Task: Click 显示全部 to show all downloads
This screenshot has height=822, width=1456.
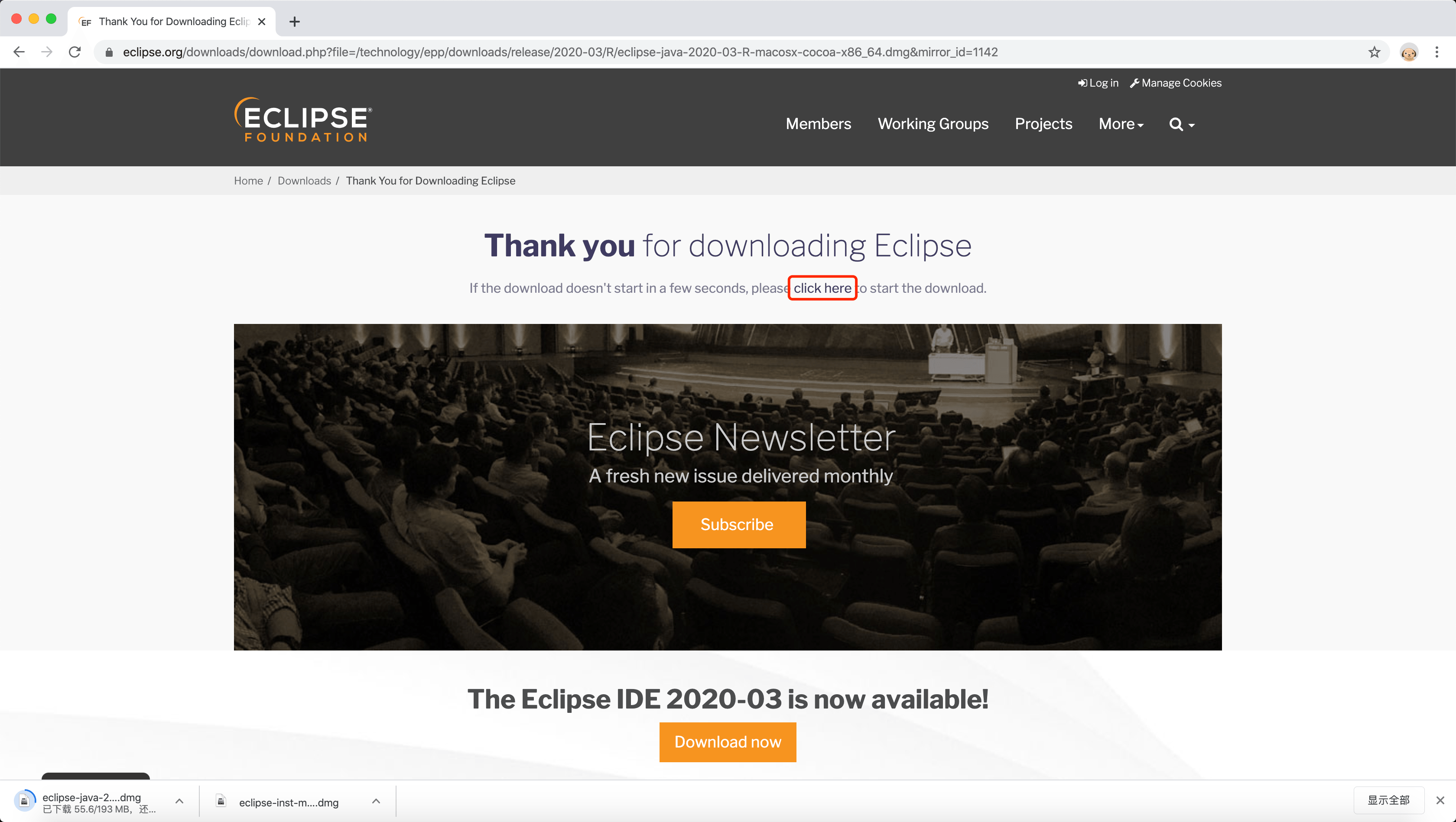Action: coord(1388,800)
